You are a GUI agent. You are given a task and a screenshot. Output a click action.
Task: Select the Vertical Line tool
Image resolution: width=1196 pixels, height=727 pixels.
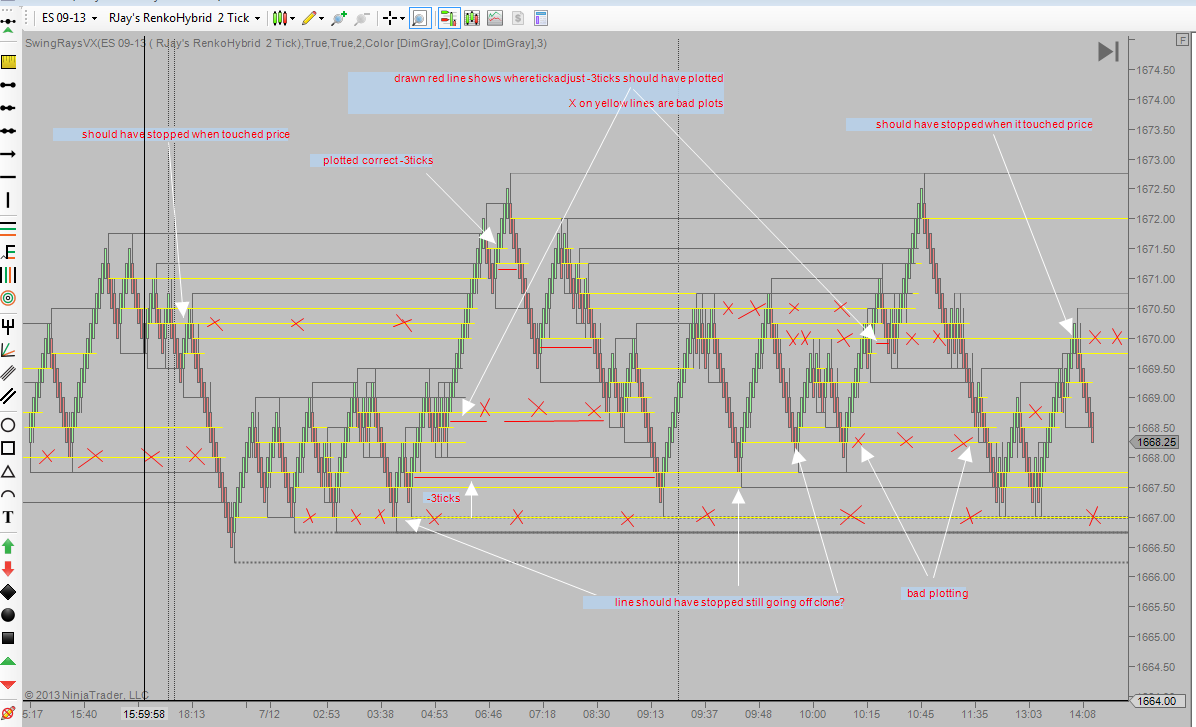point(8,200)
